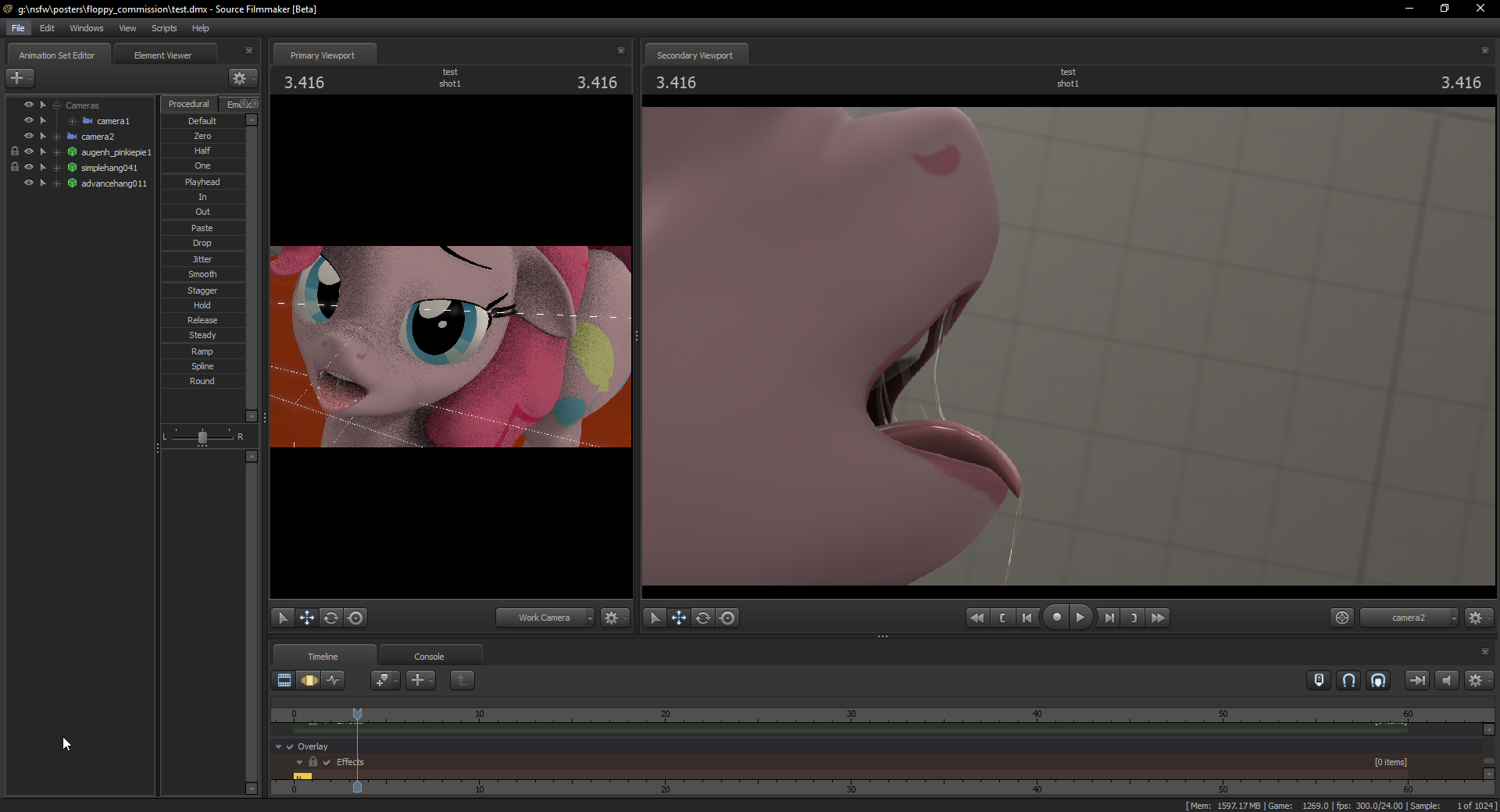This screenshot has height=812, width=1500.
Task: Switch to the Console tab
Action: [429, 657]
